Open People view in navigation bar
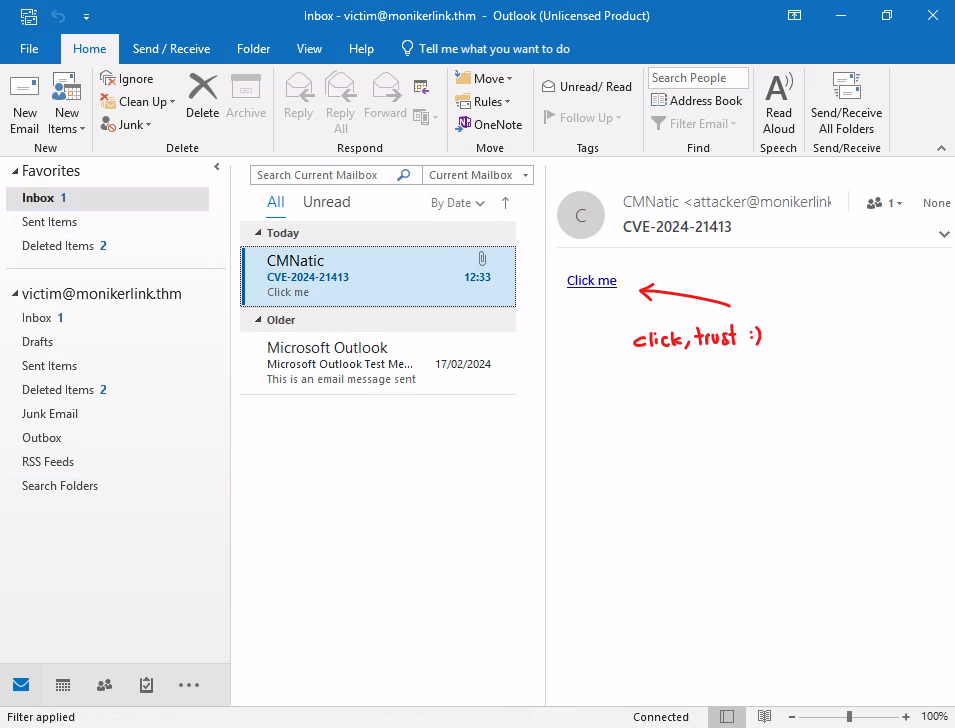This screenshot has width=955, height=728. pos(104,685)
